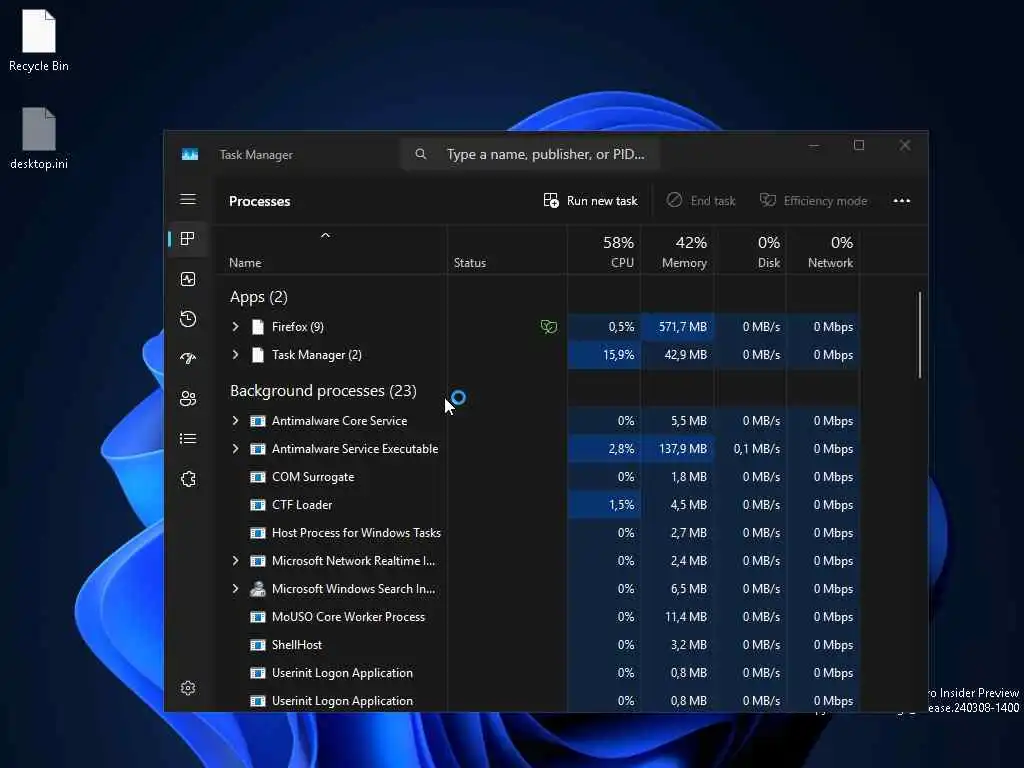Screen dimensions: 1024x768
Task: Click Firefox memory value 571,7 MB
Action: tap(682, 327)
